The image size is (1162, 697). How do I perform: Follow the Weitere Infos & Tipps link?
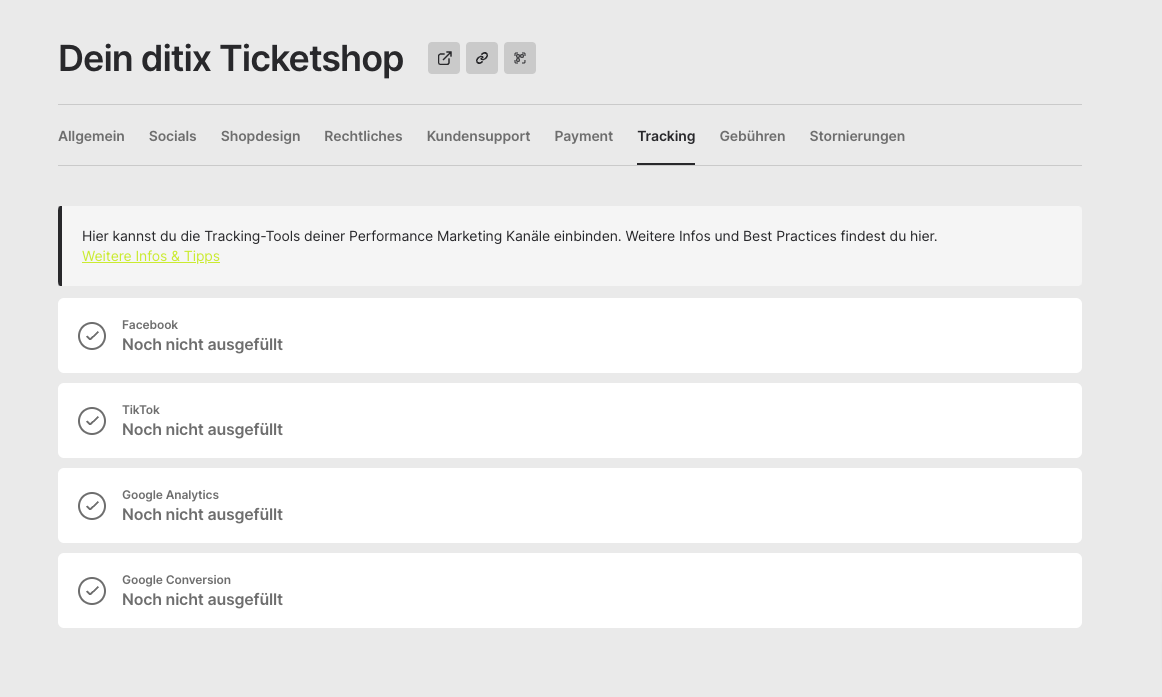click(150, 256)
